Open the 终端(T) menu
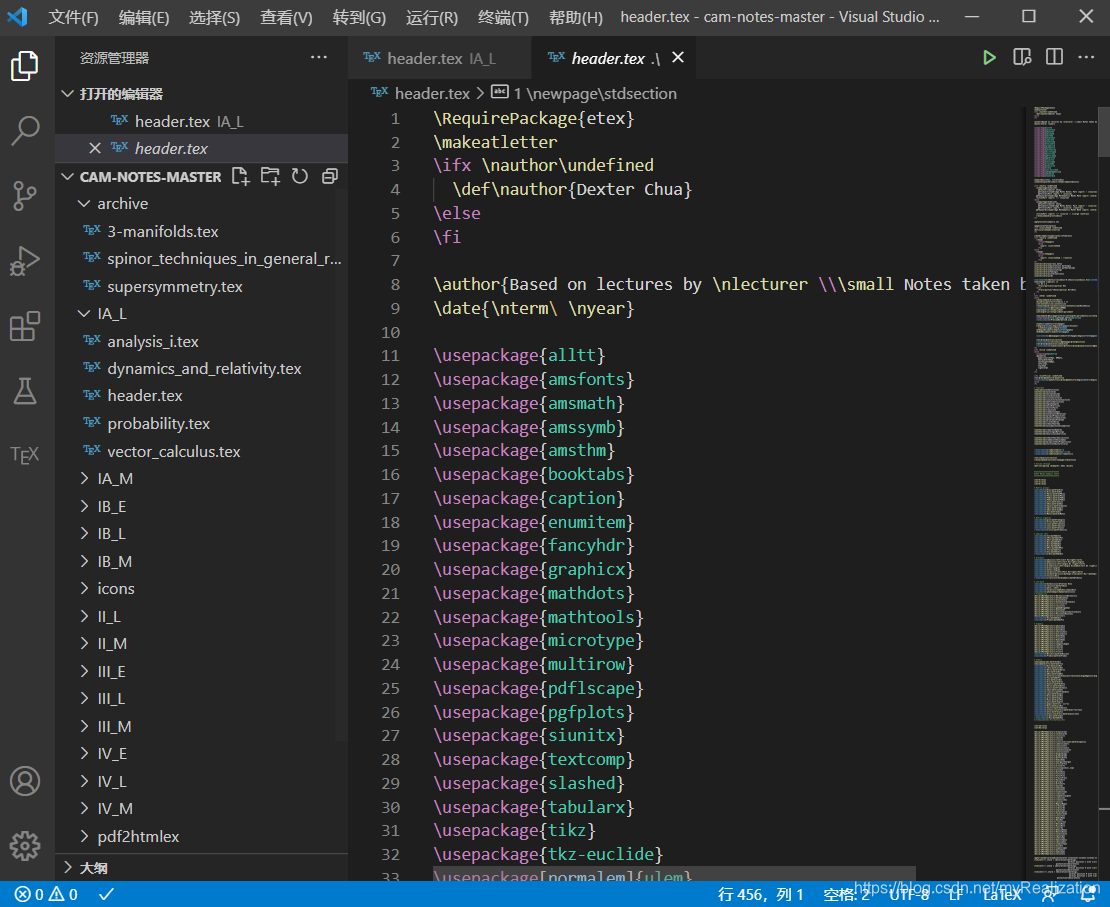 pos(503,17)
